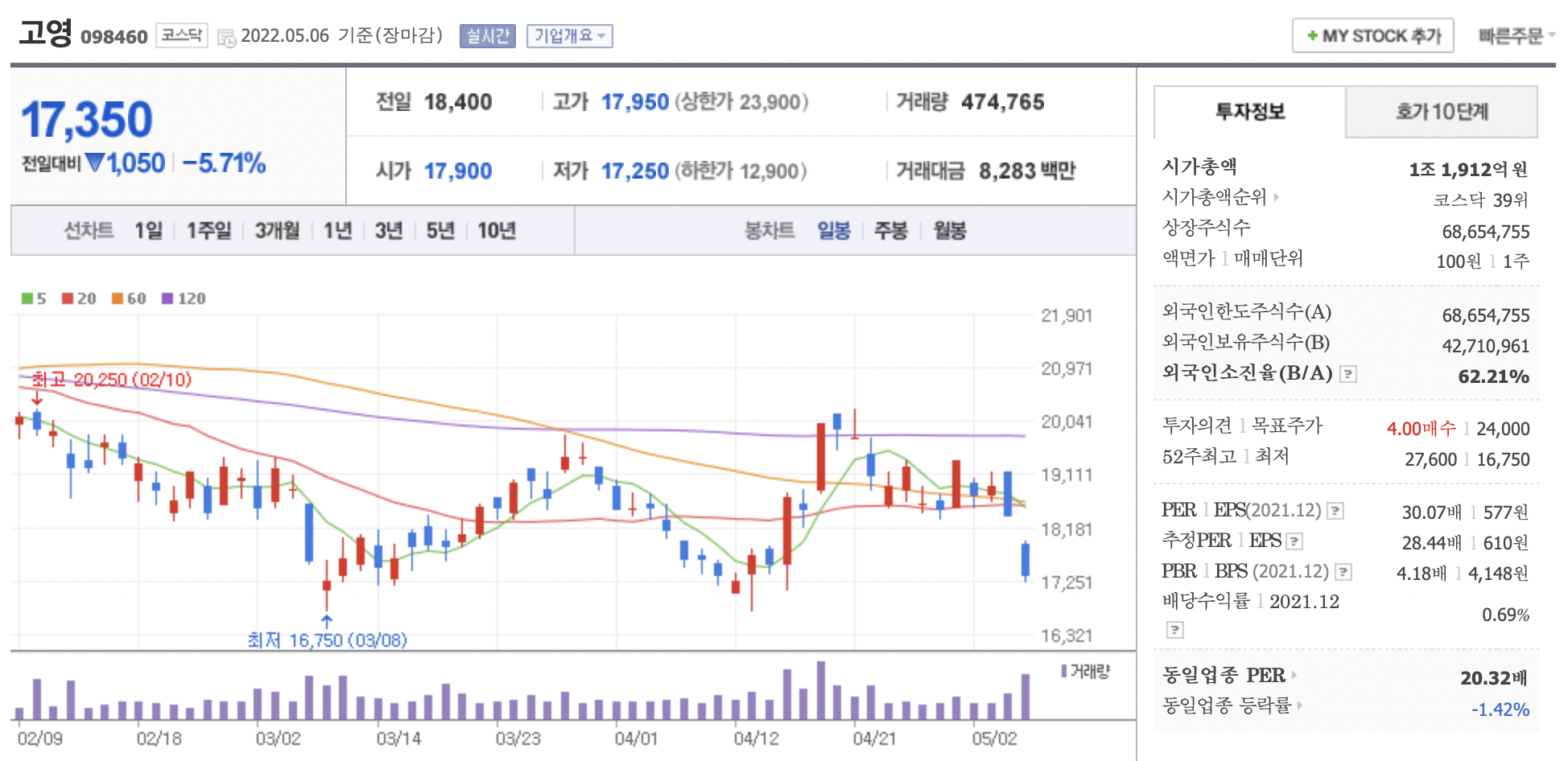Viewport: 1568px width, 761px height.
Task: Select the 5년 line chart period
Action: tap(440, 231)
